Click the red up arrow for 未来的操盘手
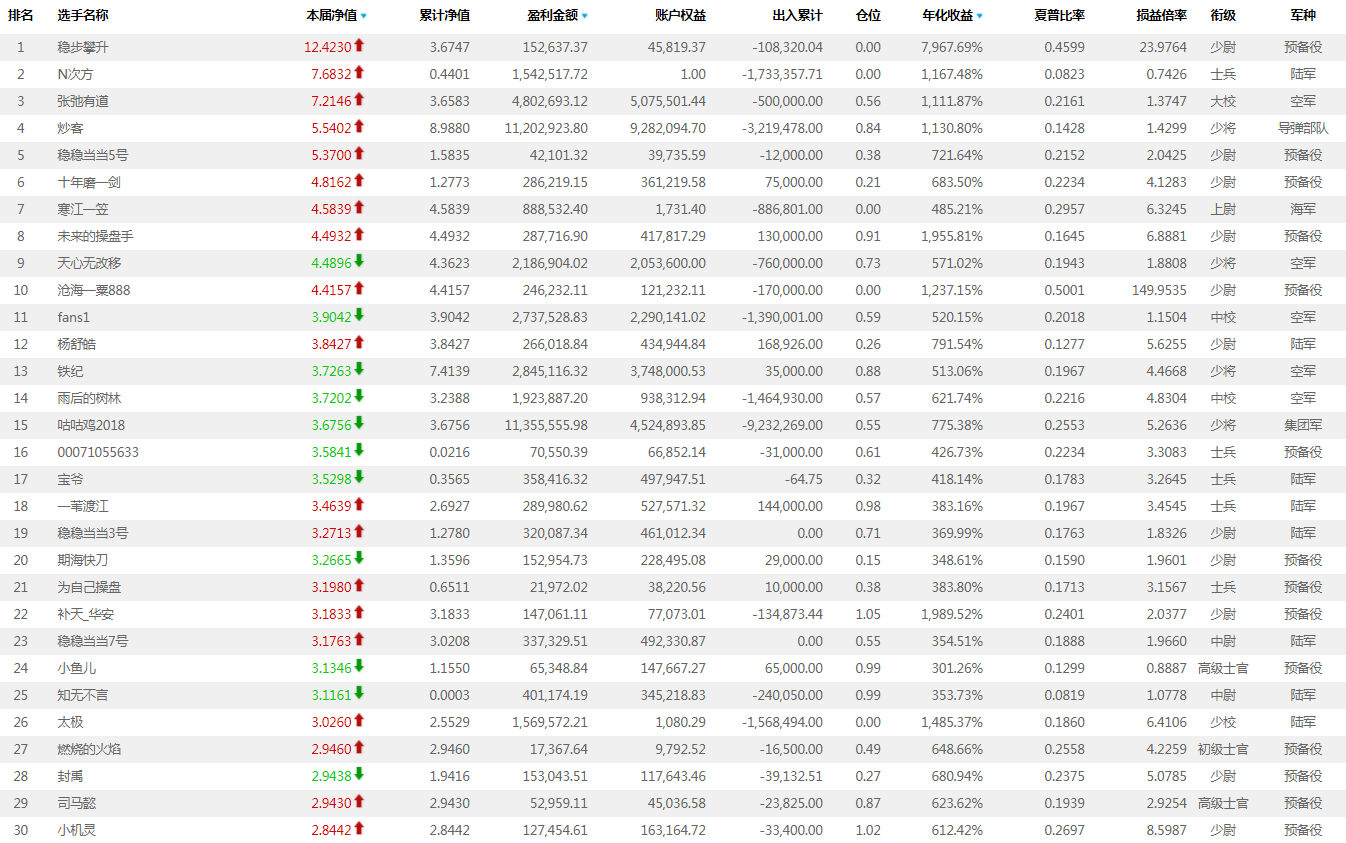 (x=359, y=235)
